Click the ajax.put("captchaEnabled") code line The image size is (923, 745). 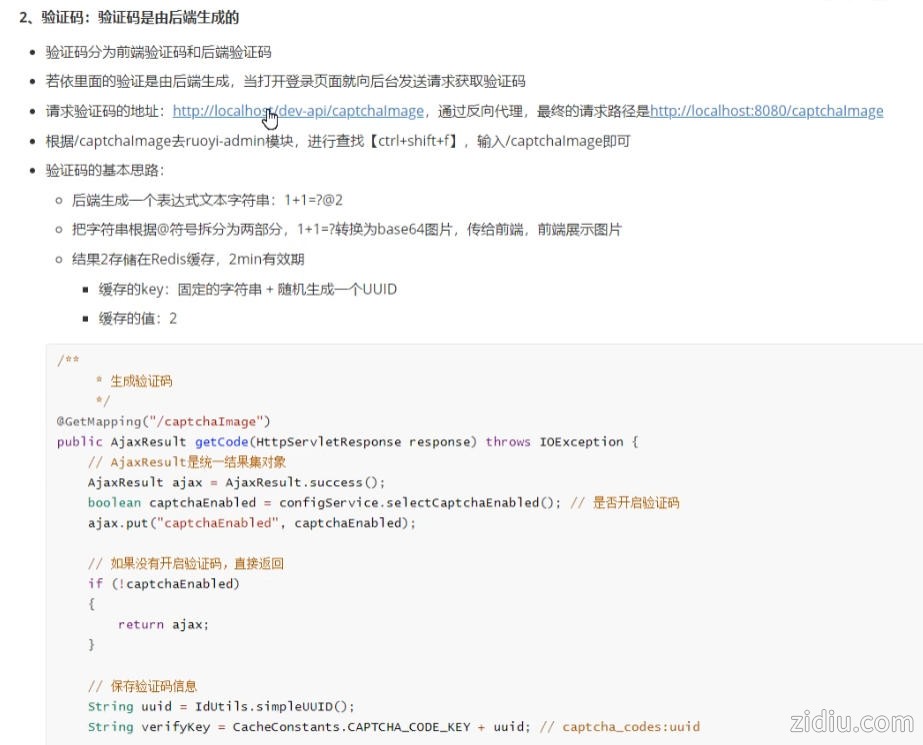click(251, 523)
